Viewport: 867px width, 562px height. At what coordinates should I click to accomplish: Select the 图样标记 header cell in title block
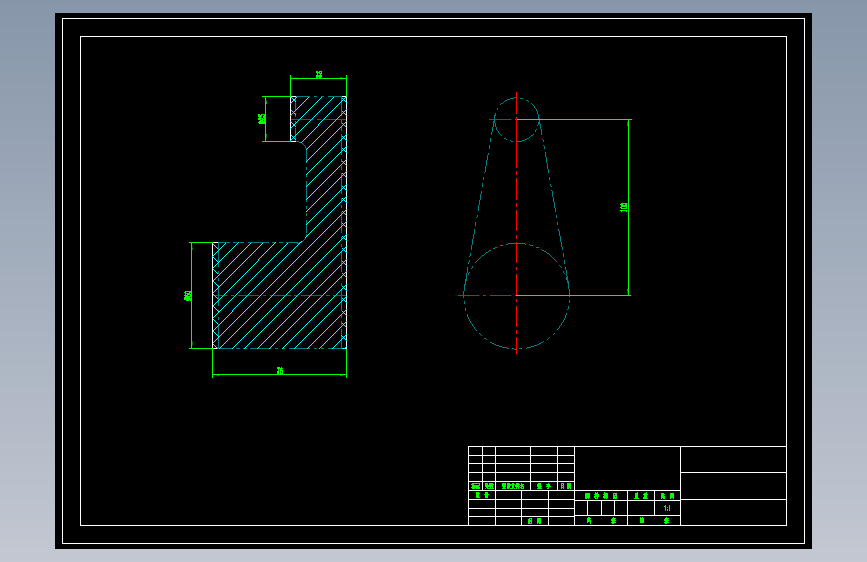click(601, 496)
